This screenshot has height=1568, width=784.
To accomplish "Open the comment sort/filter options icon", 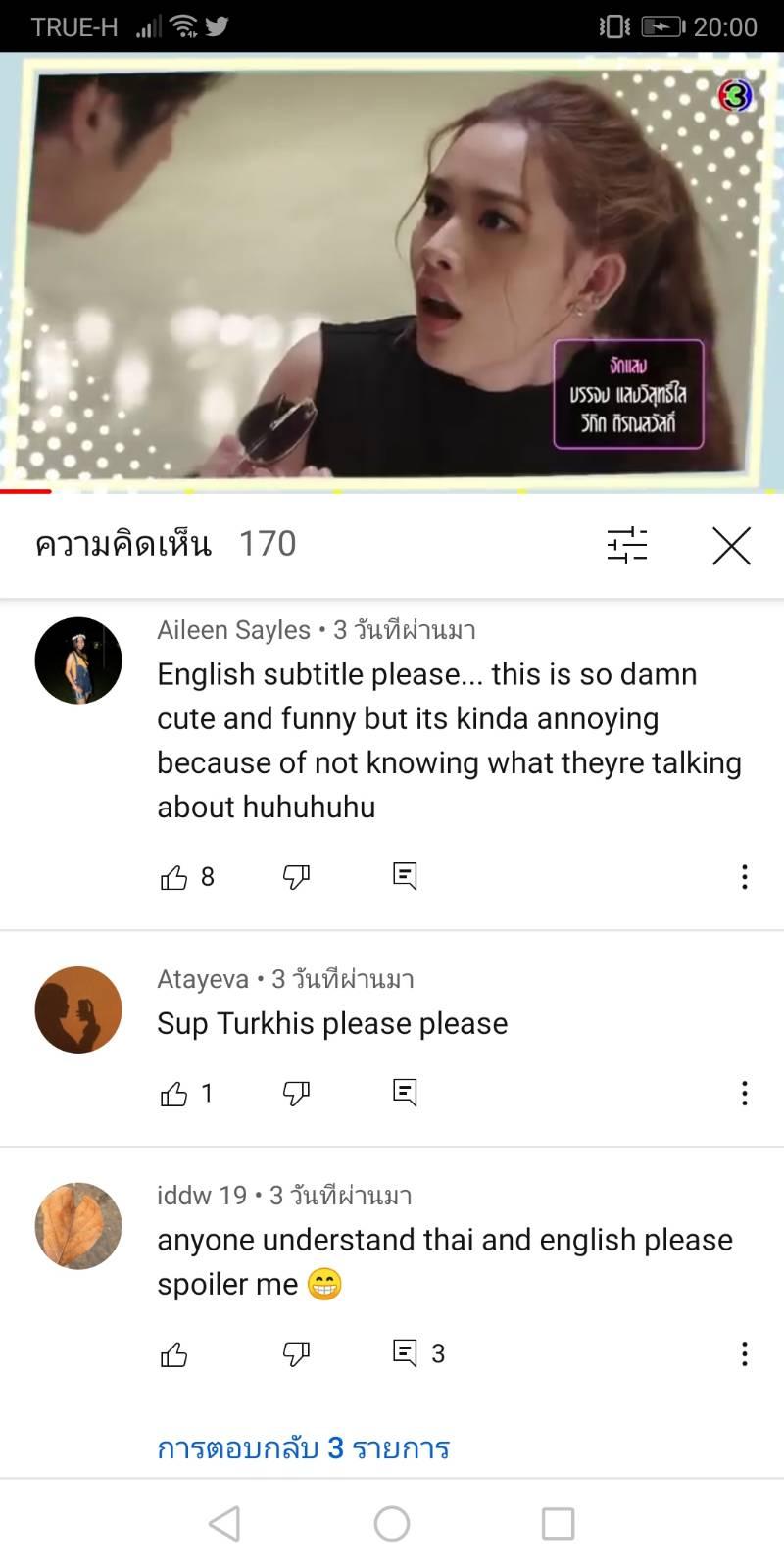I will coord(627,545).
